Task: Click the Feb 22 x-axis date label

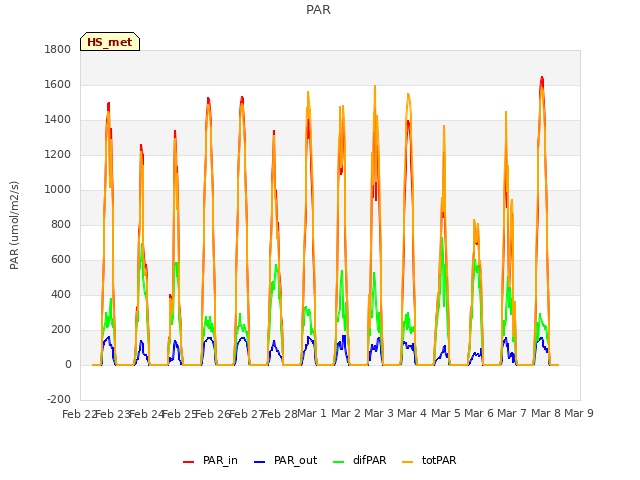Action: pos(79,414)
